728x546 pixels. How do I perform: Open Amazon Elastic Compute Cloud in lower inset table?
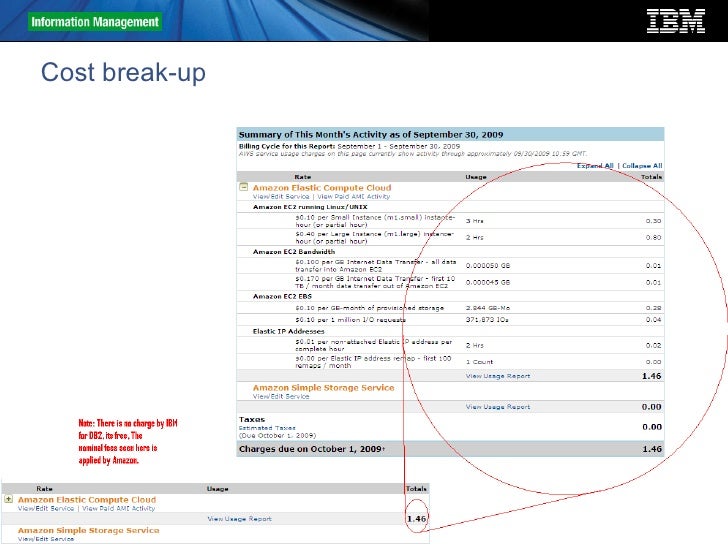point(87,500)
